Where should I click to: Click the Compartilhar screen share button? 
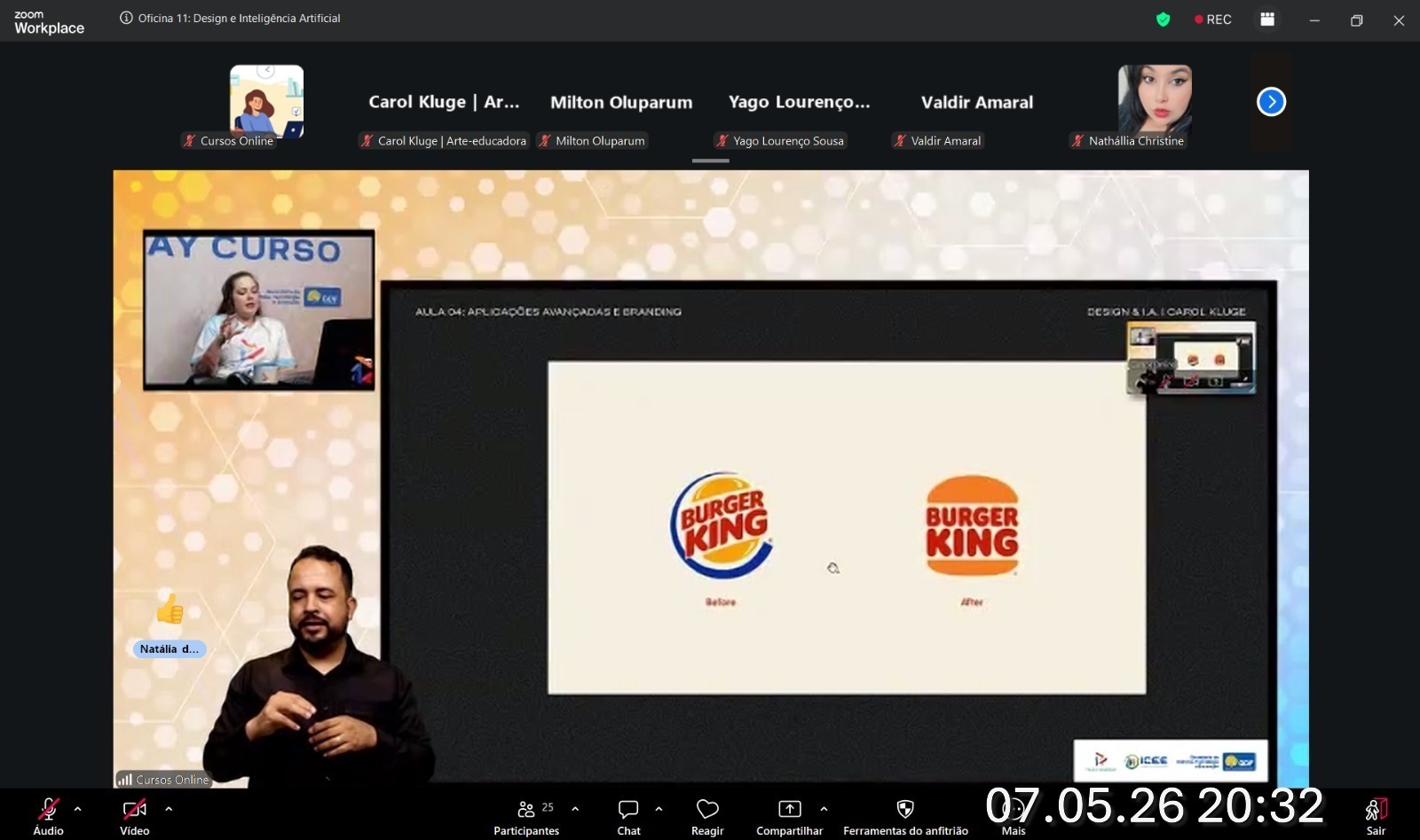click(789, 816)
